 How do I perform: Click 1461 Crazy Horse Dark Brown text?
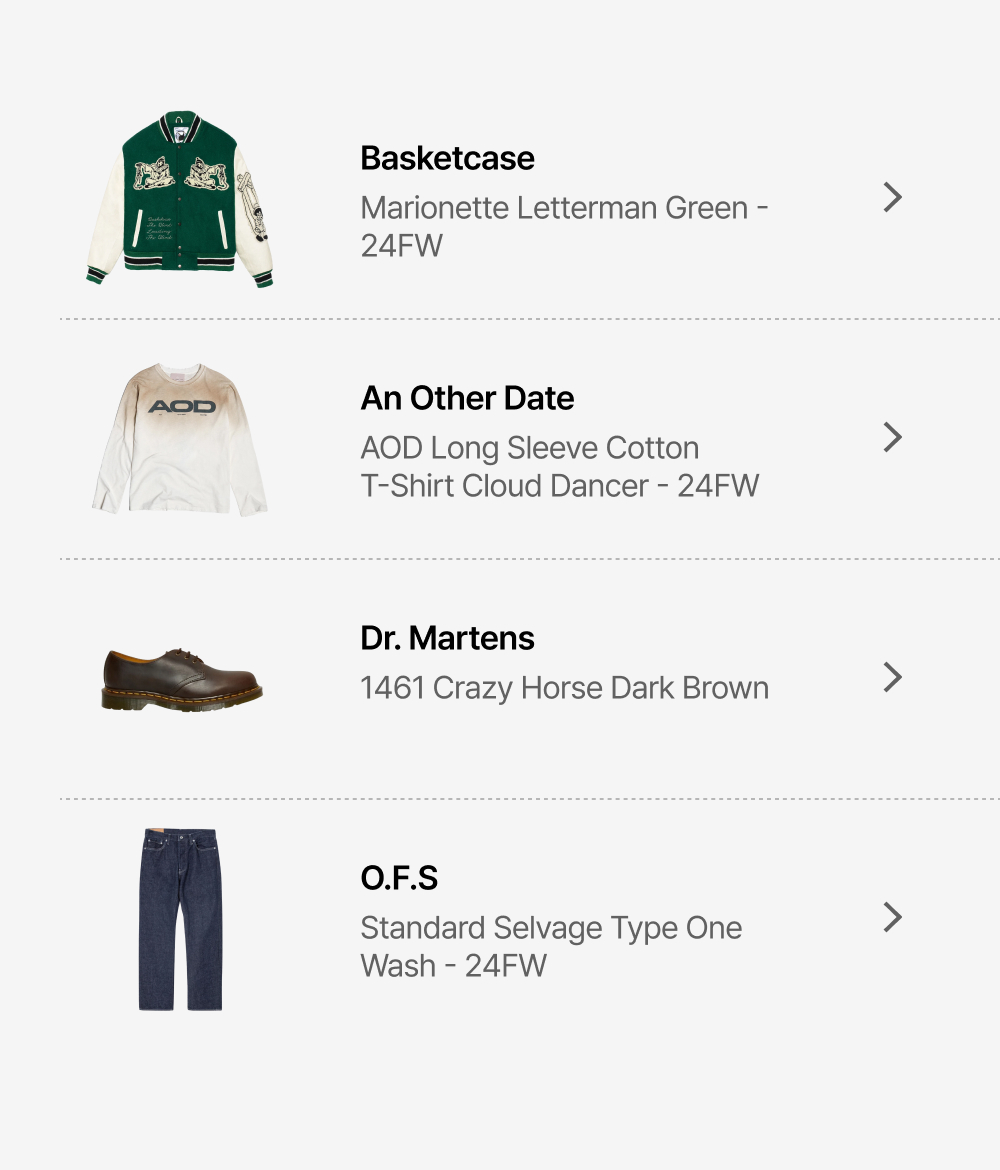[564, 688]
